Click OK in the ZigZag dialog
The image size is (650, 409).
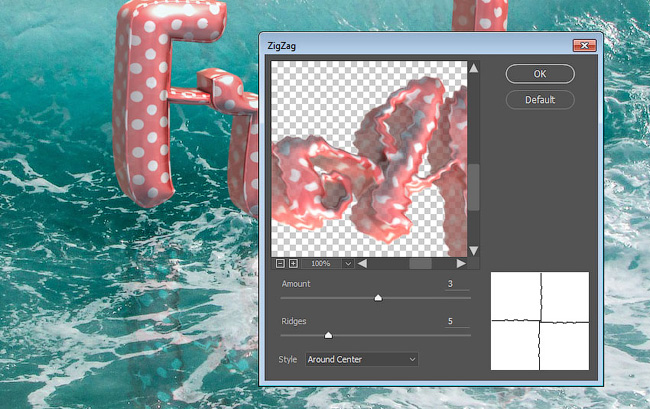coord(540,74)
